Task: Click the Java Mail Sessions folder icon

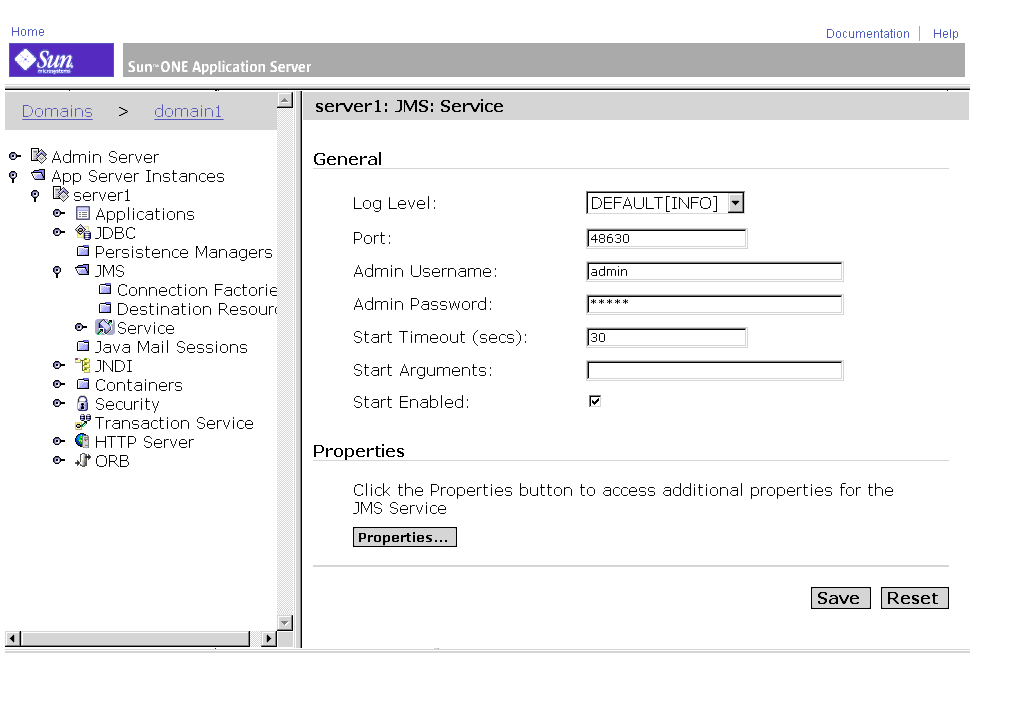Action: (x=82, y=346)
